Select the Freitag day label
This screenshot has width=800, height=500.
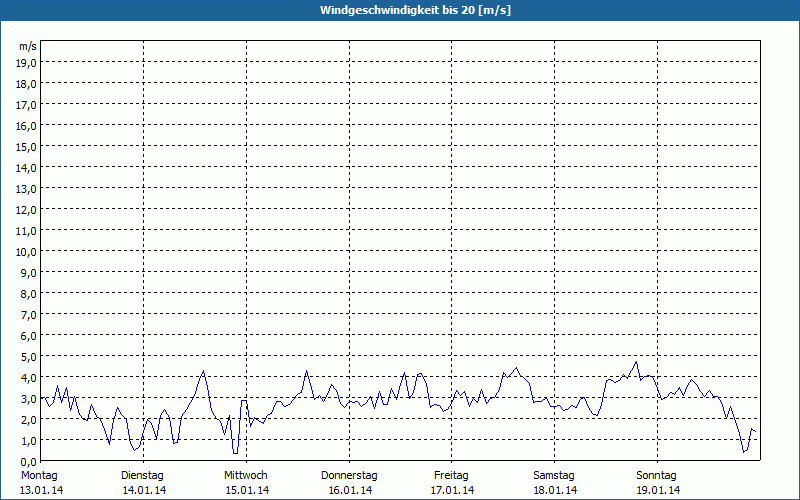[x=452, y=475]
